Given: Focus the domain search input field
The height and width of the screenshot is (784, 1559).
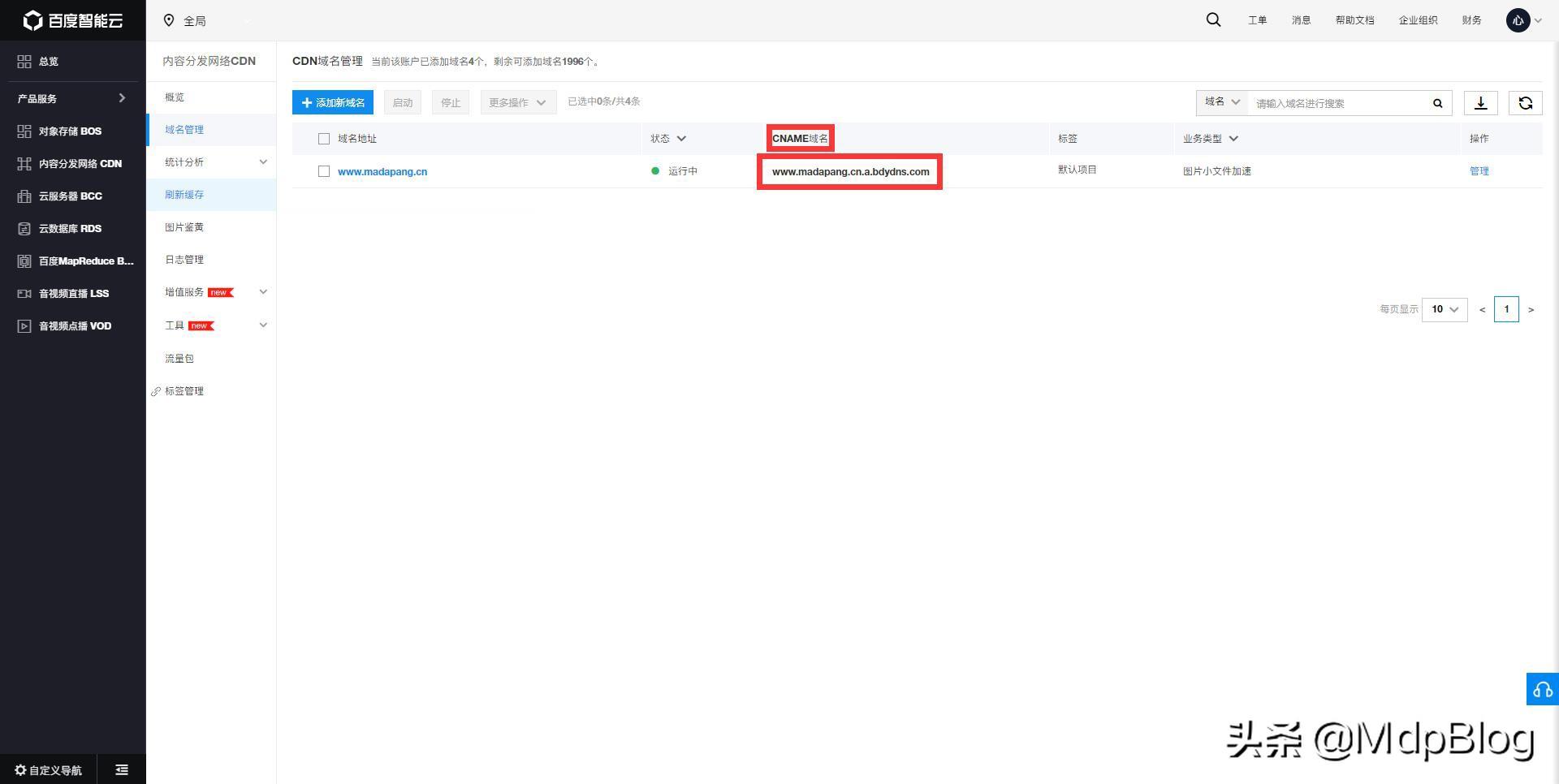Looking at the screenshot, I should click(x=1338, y=103).
